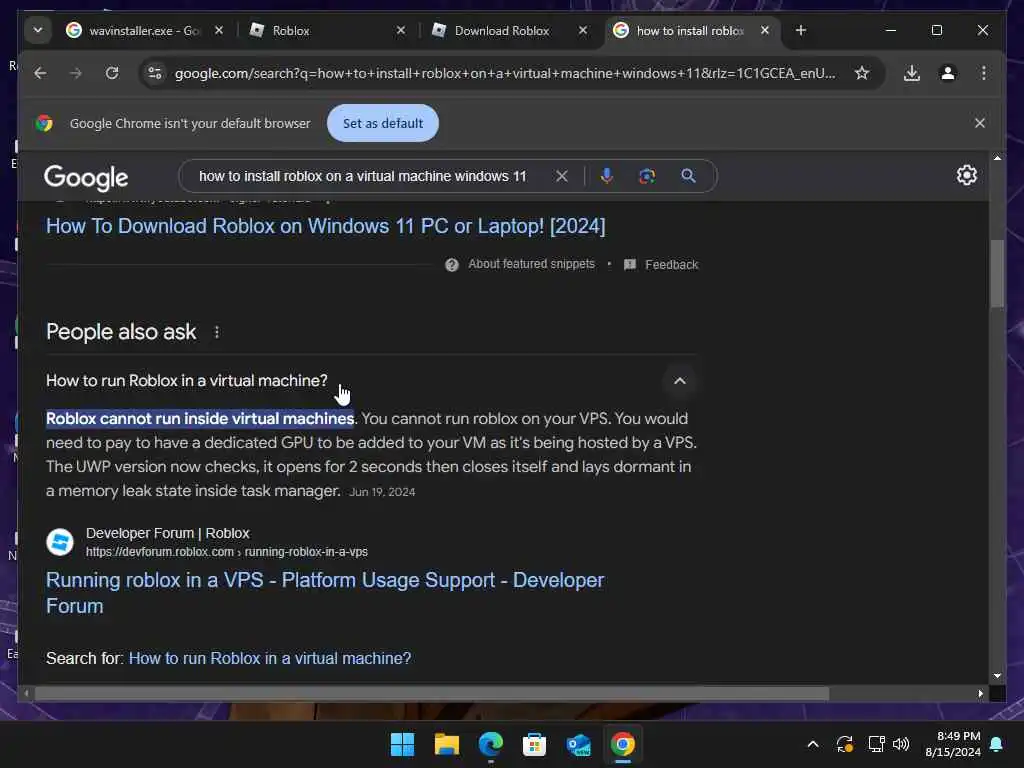The height and width of the screenshot is (768, 1024).
Task: Select the how to install roblox tab
Action: point(691,31)
